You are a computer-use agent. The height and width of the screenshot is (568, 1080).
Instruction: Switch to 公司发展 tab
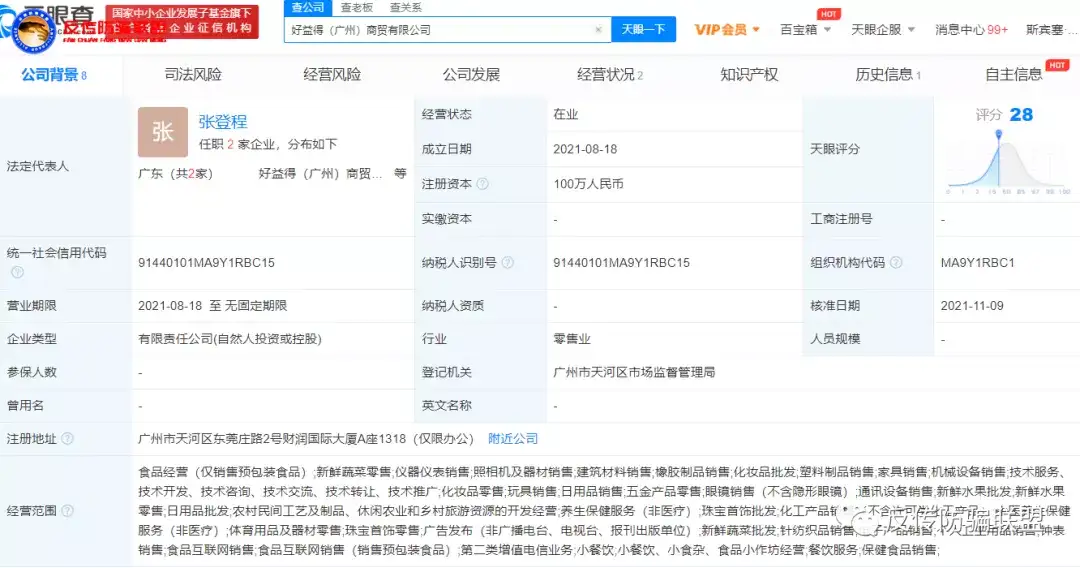(x=471, y=74)
